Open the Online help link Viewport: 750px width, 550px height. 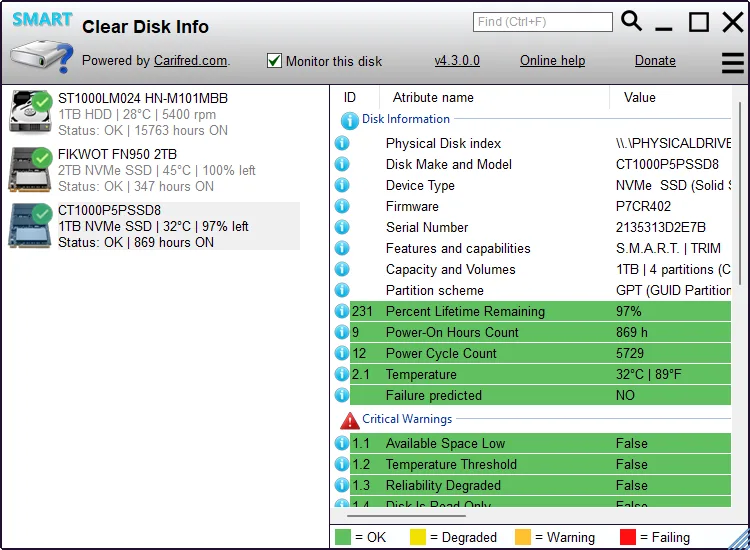click(x=552, y=61)
